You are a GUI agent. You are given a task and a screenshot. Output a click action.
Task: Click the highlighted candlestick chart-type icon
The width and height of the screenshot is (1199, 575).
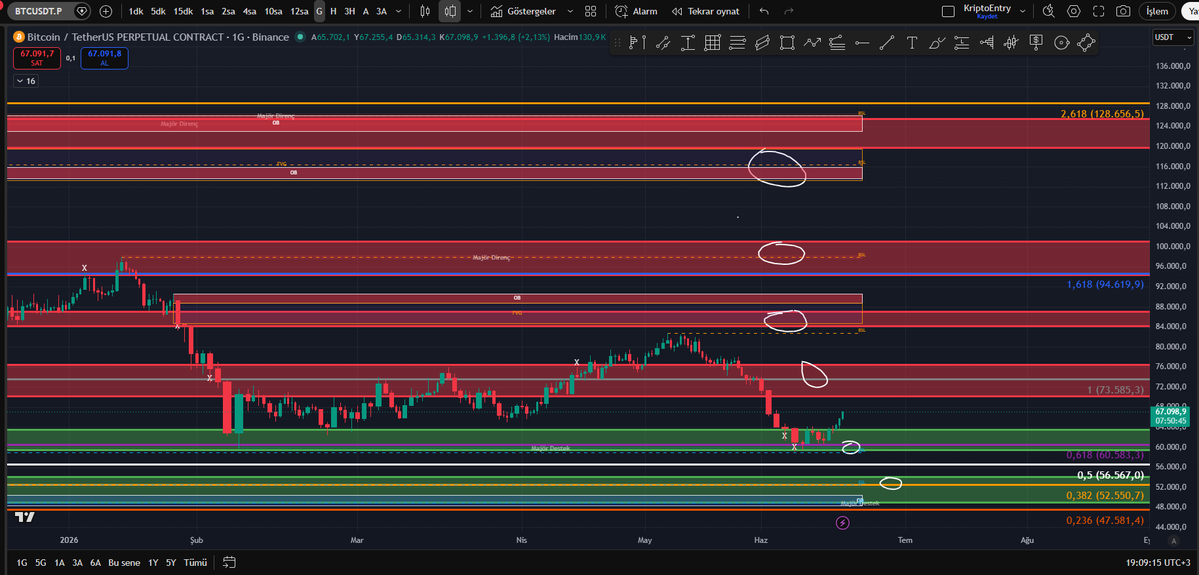click(450, 11)
